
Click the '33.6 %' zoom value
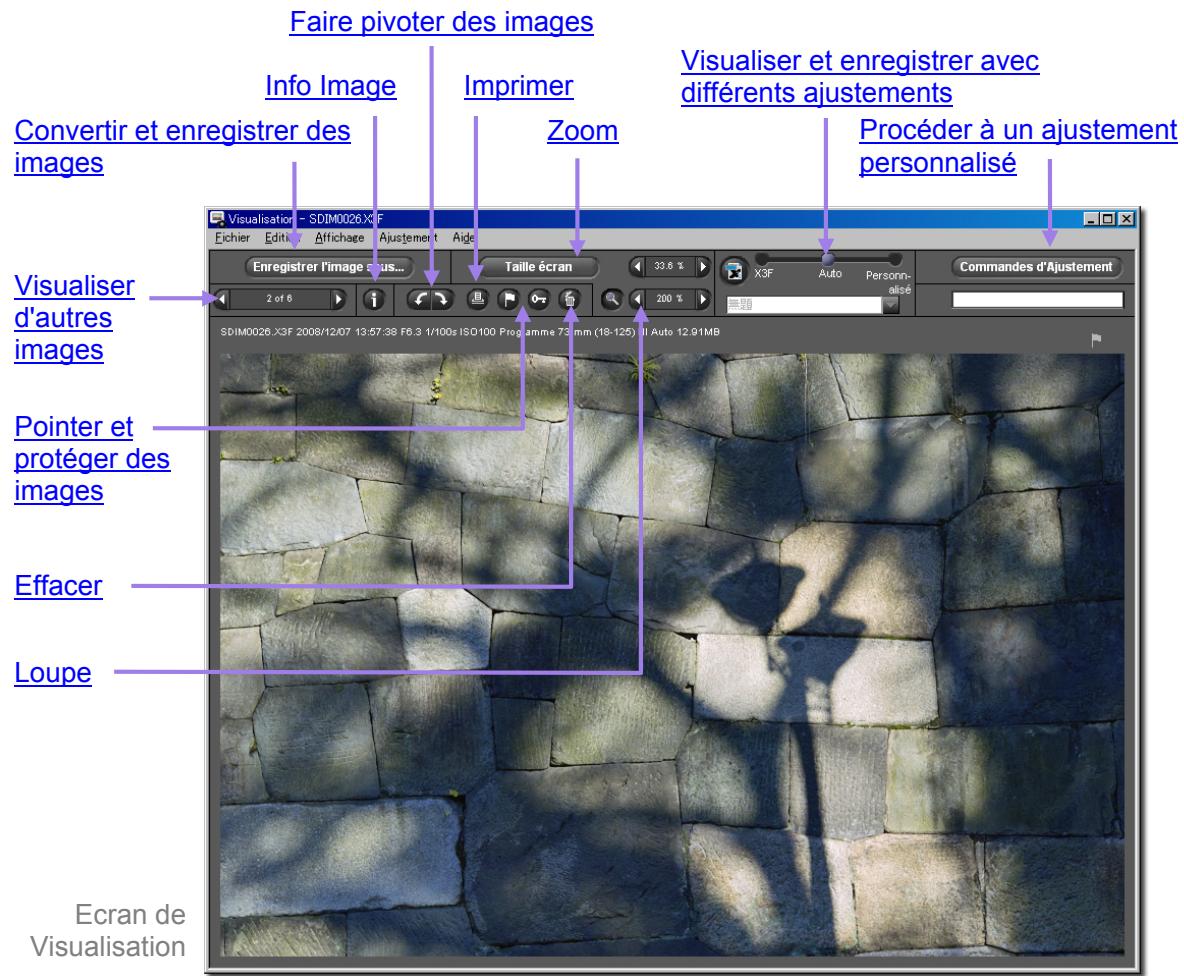[x=670, y=266]
